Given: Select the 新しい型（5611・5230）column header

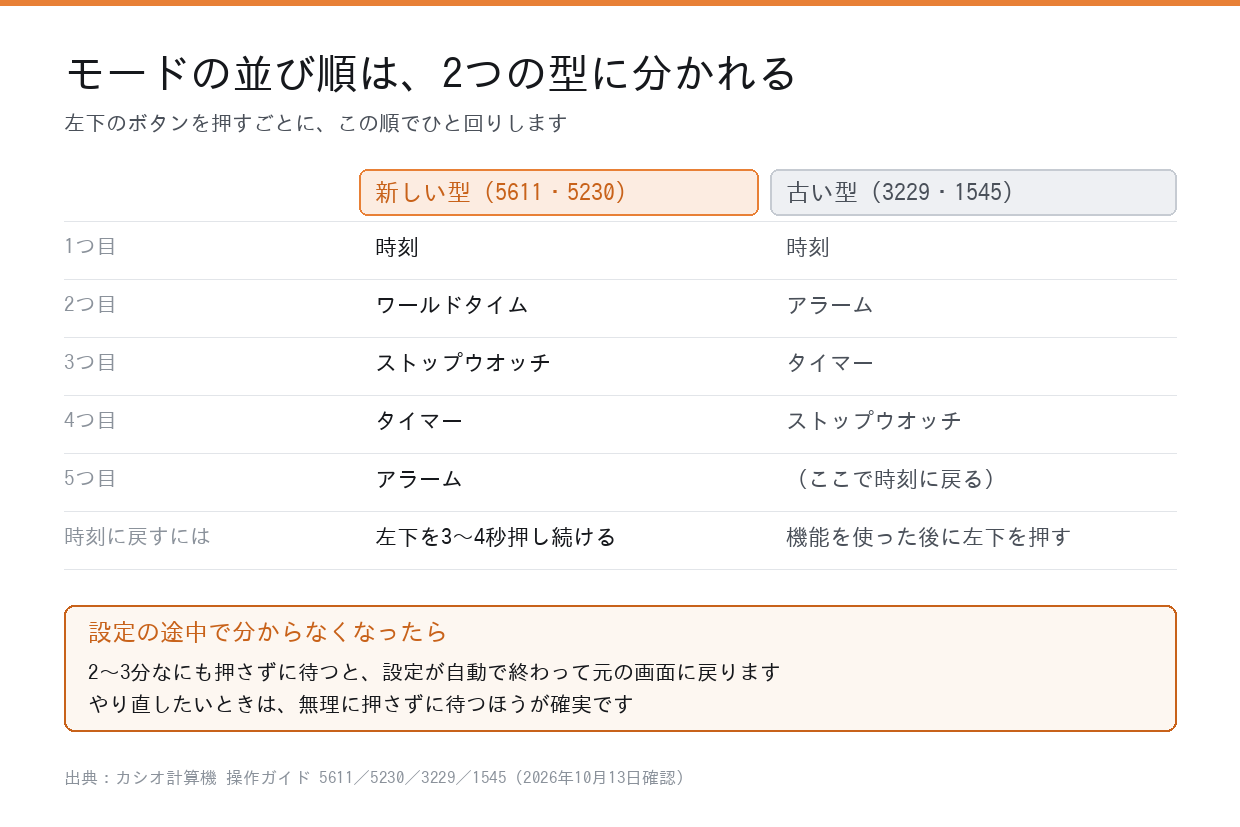Looking at the screenshot, I should (559, 192).
